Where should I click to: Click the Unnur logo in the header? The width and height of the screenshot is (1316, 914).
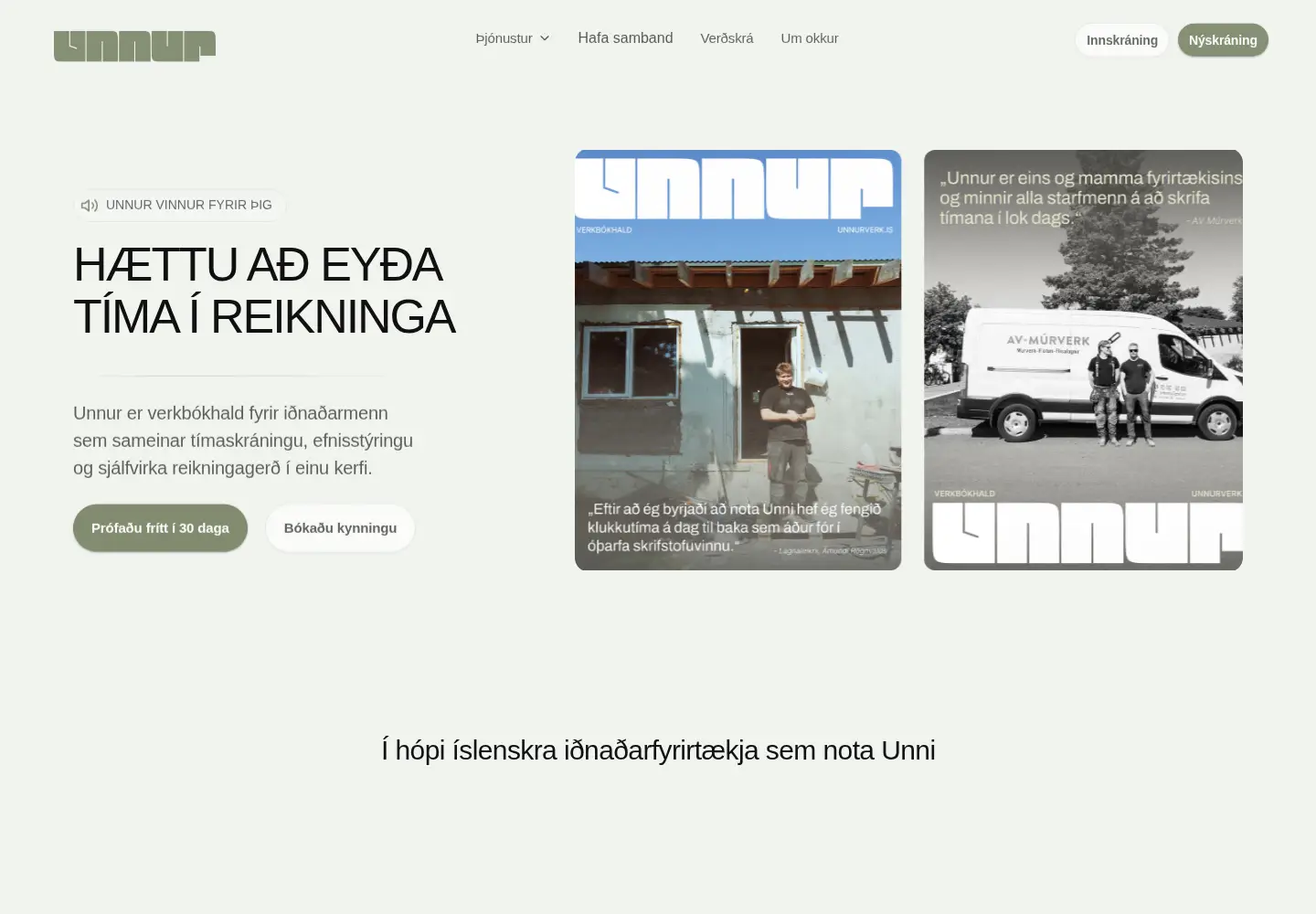pos(134,46)
